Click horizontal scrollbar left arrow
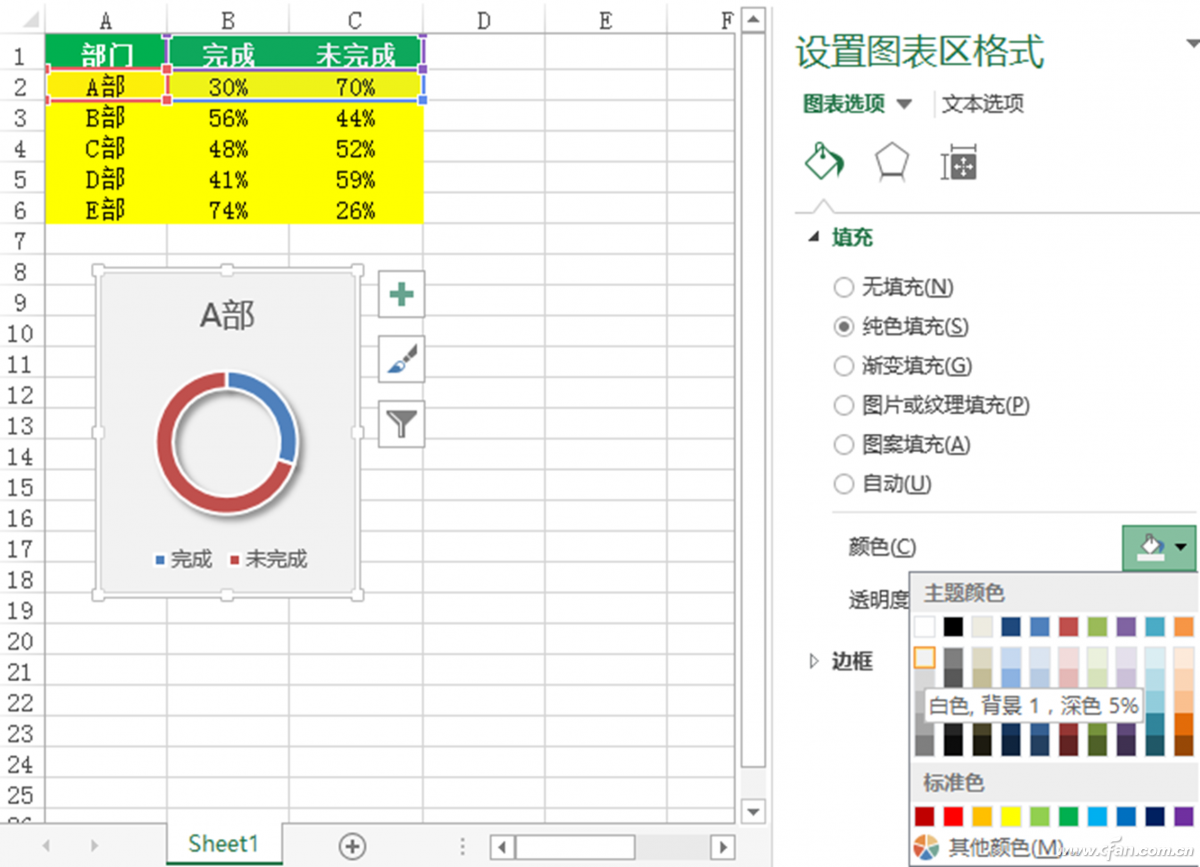Screen dimensions: 1200x867 pos(503,847)
